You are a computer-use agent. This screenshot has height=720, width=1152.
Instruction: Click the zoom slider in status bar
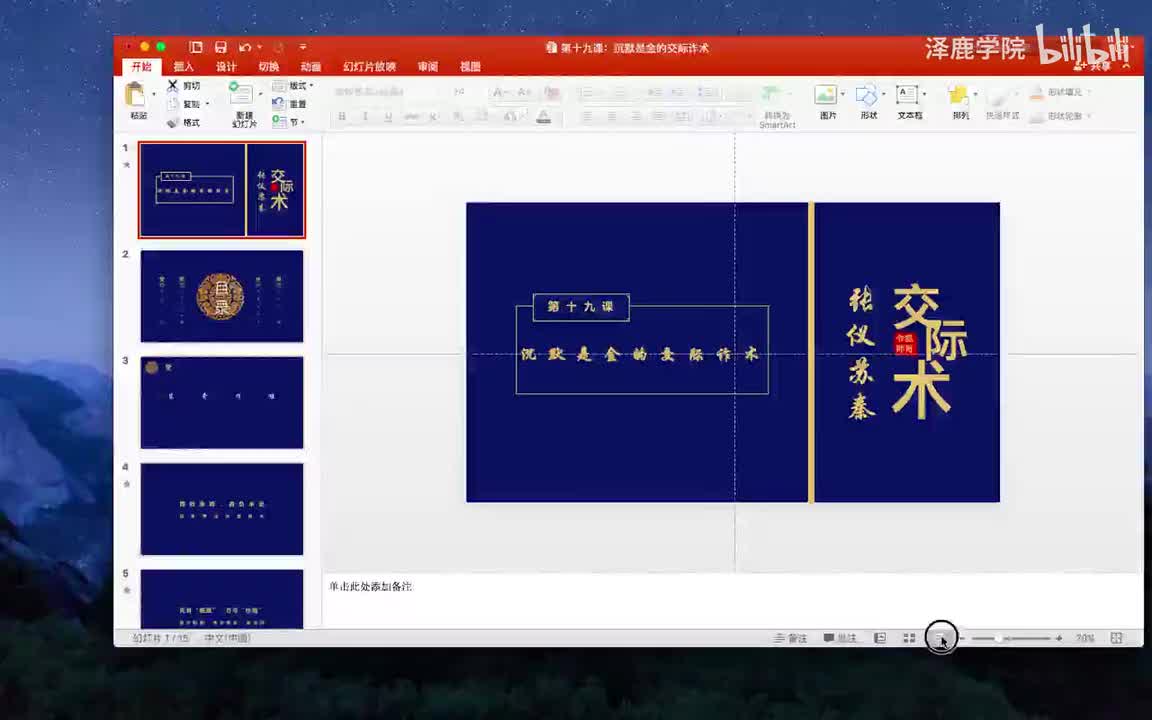[x=1010, y=638]
